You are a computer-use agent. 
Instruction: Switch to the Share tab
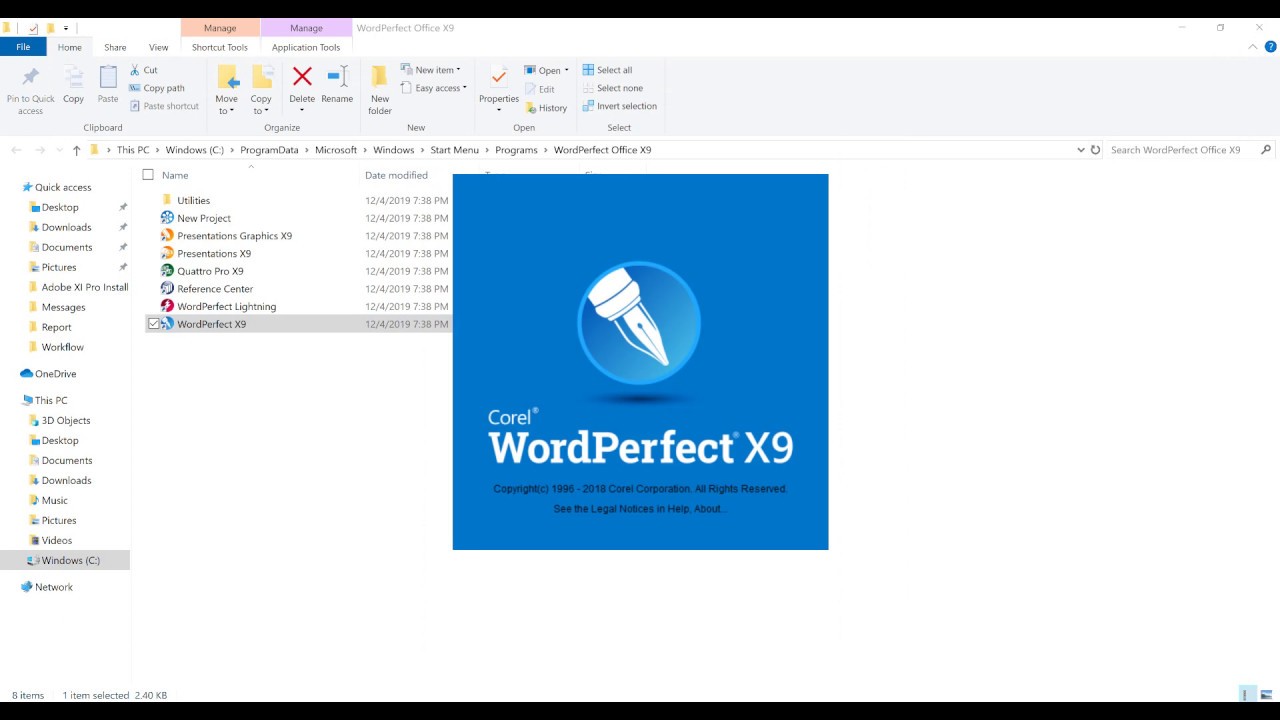pyautogui.click(x=115, y=47)
